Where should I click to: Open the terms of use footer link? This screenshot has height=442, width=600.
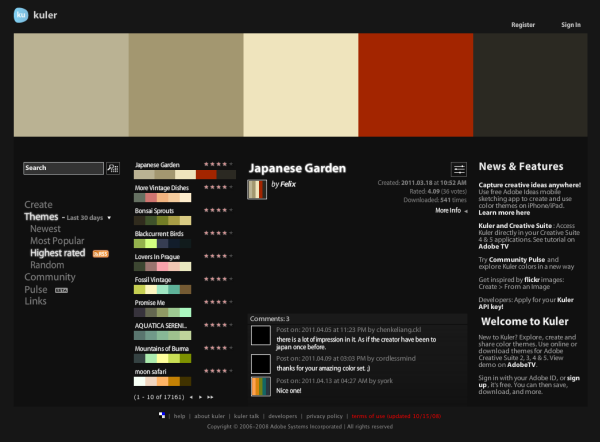[396, 416]
